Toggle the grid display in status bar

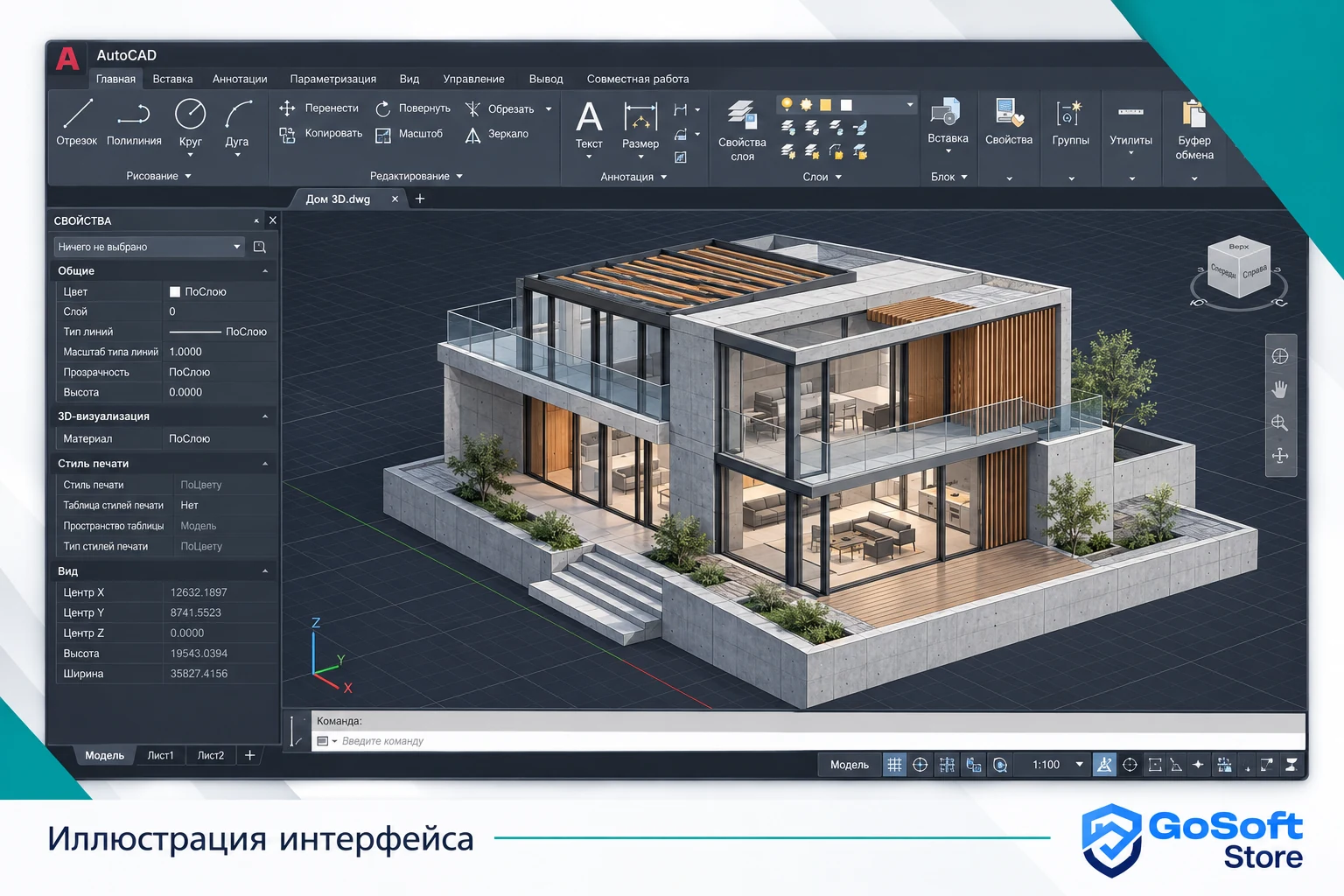(894, 765)
